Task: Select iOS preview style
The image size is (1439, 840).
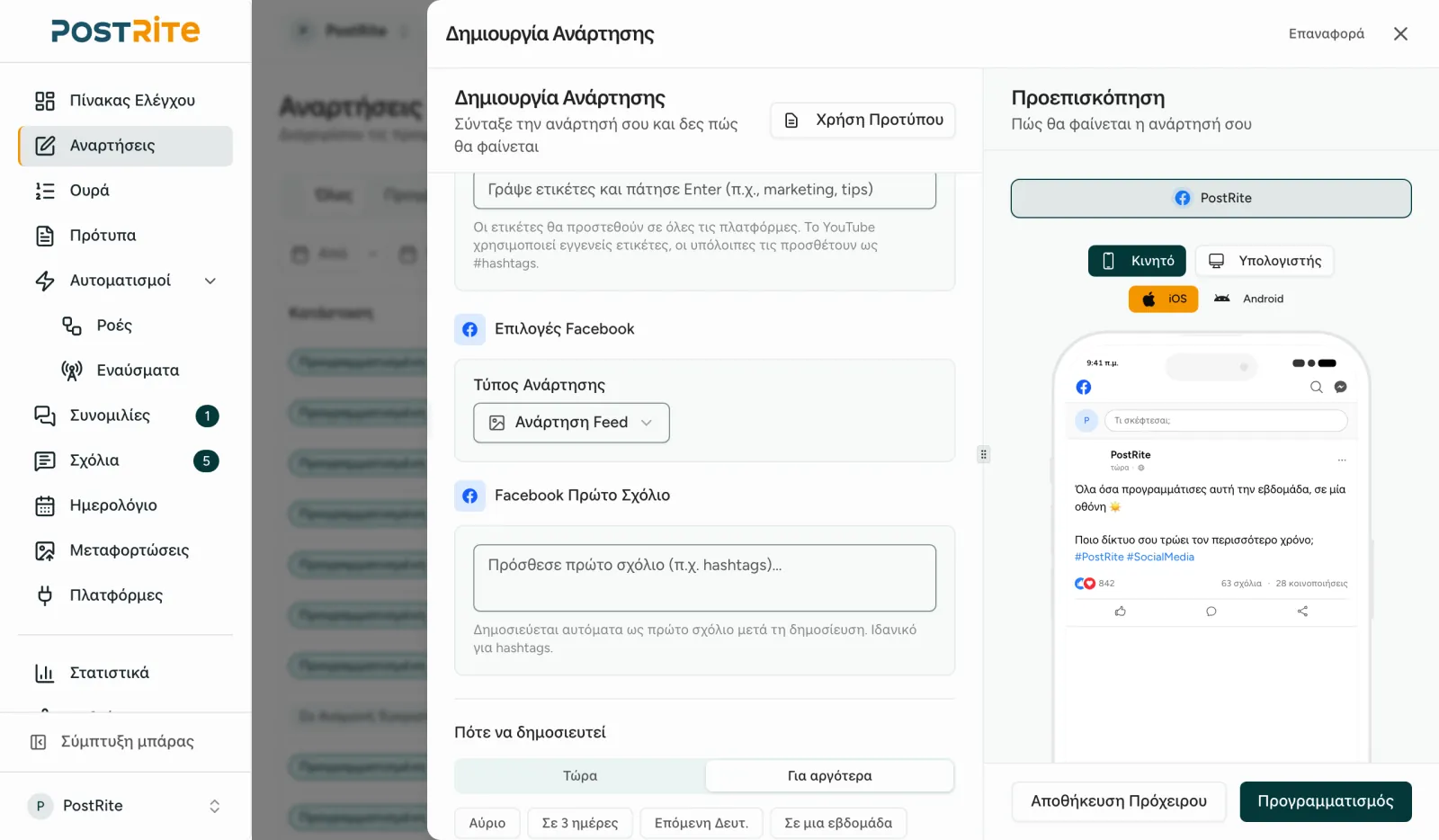Action: click(1163, 299)
